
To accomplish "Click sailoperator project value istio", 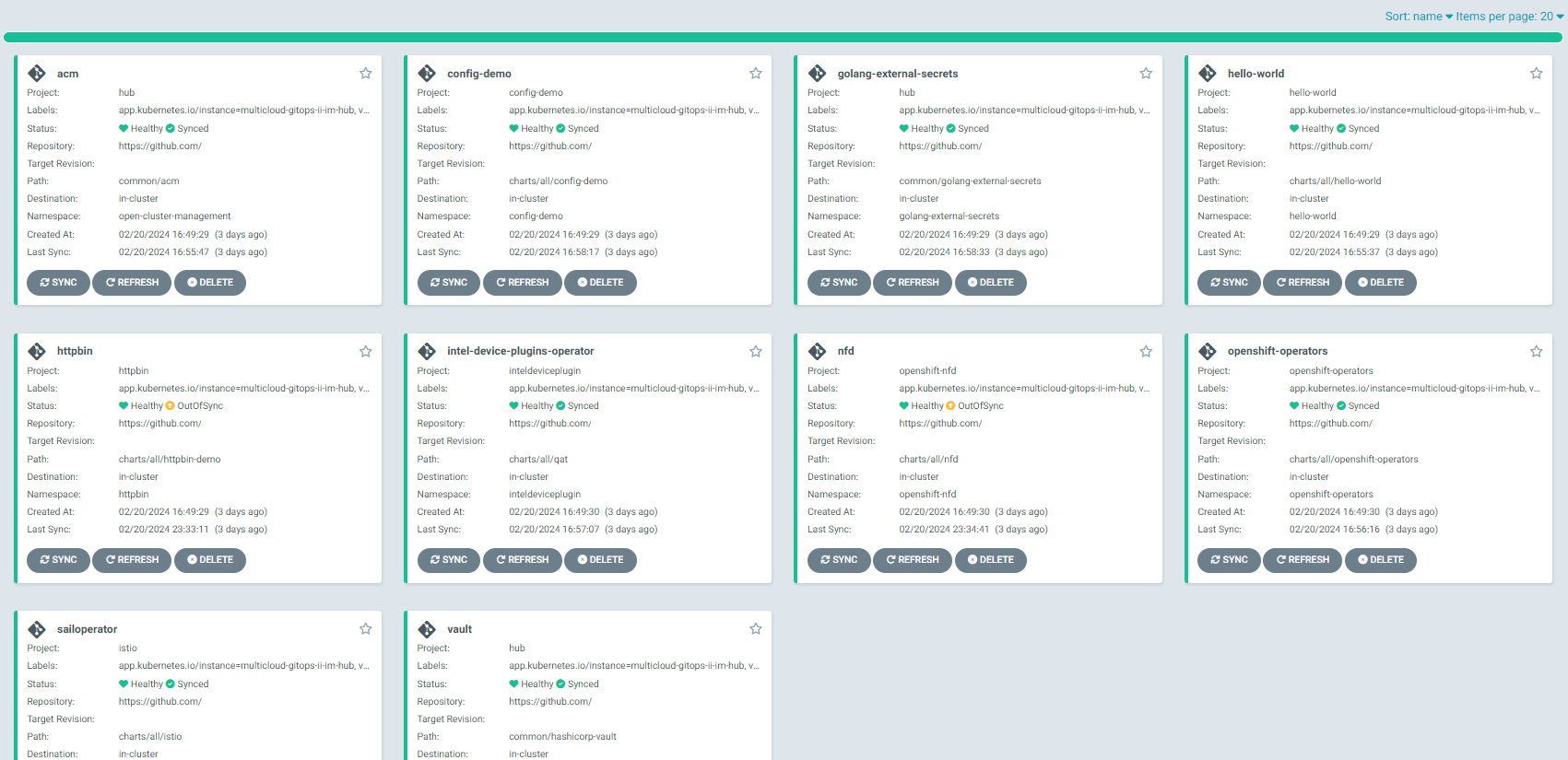I will point(127,649).
